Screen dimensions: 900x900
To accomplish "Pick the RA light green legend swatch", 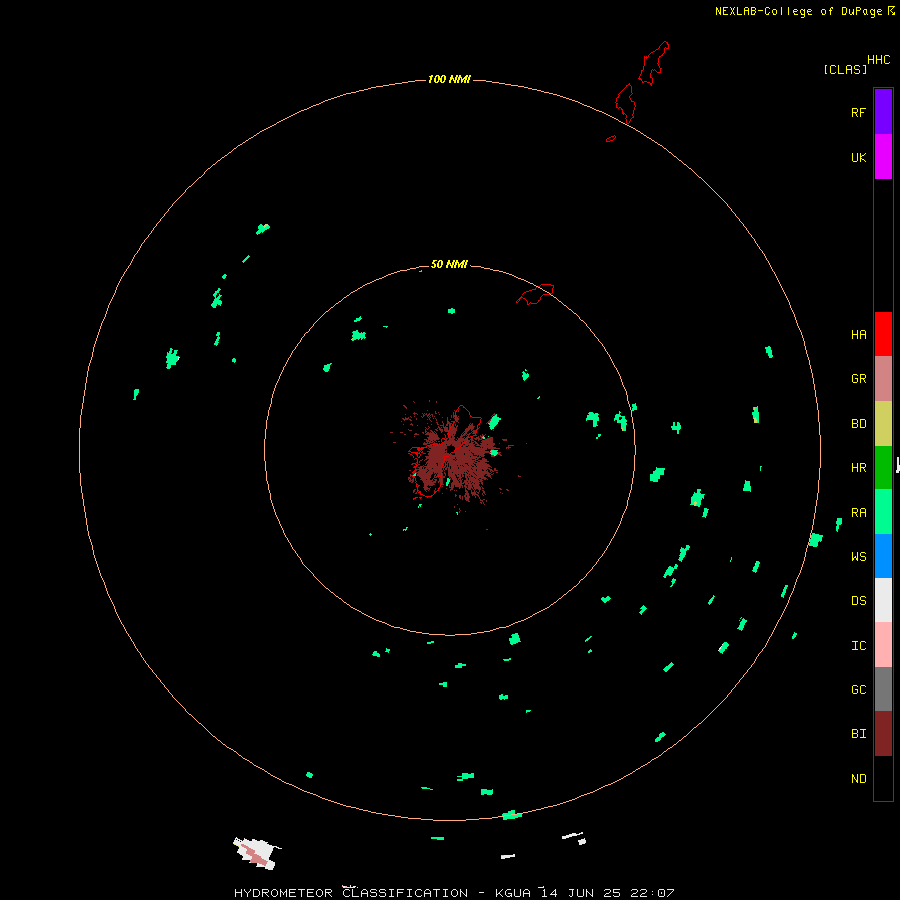I will tap(883, 512).
